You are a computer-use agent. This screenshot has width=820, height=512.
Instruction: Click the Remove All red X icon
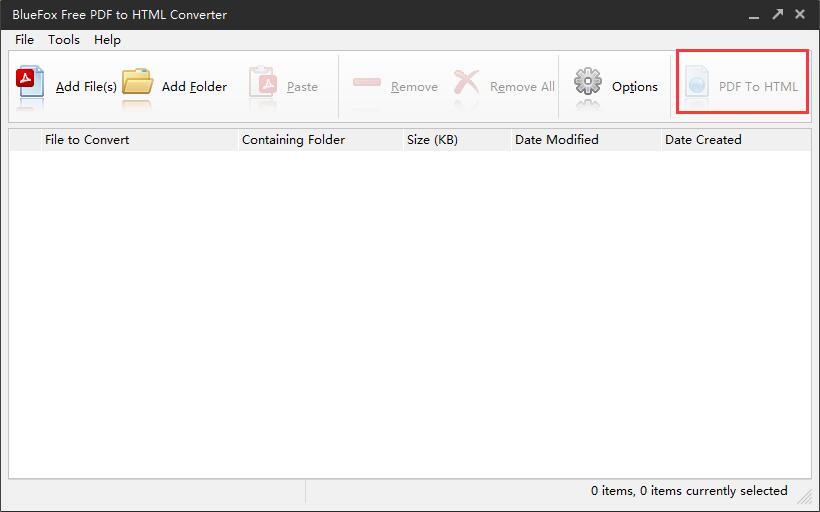point(466,82)
